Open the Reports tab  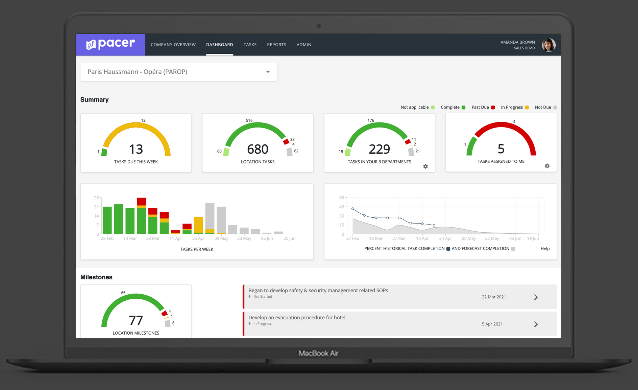(x=276, y=44)
